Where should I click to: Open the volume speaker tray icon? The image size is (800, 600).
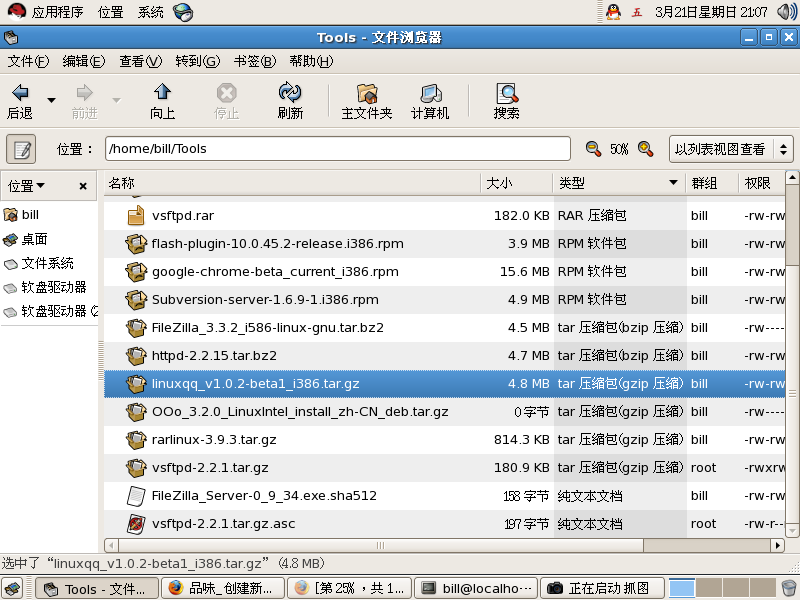pyautogui.click(x=787, y=12)
